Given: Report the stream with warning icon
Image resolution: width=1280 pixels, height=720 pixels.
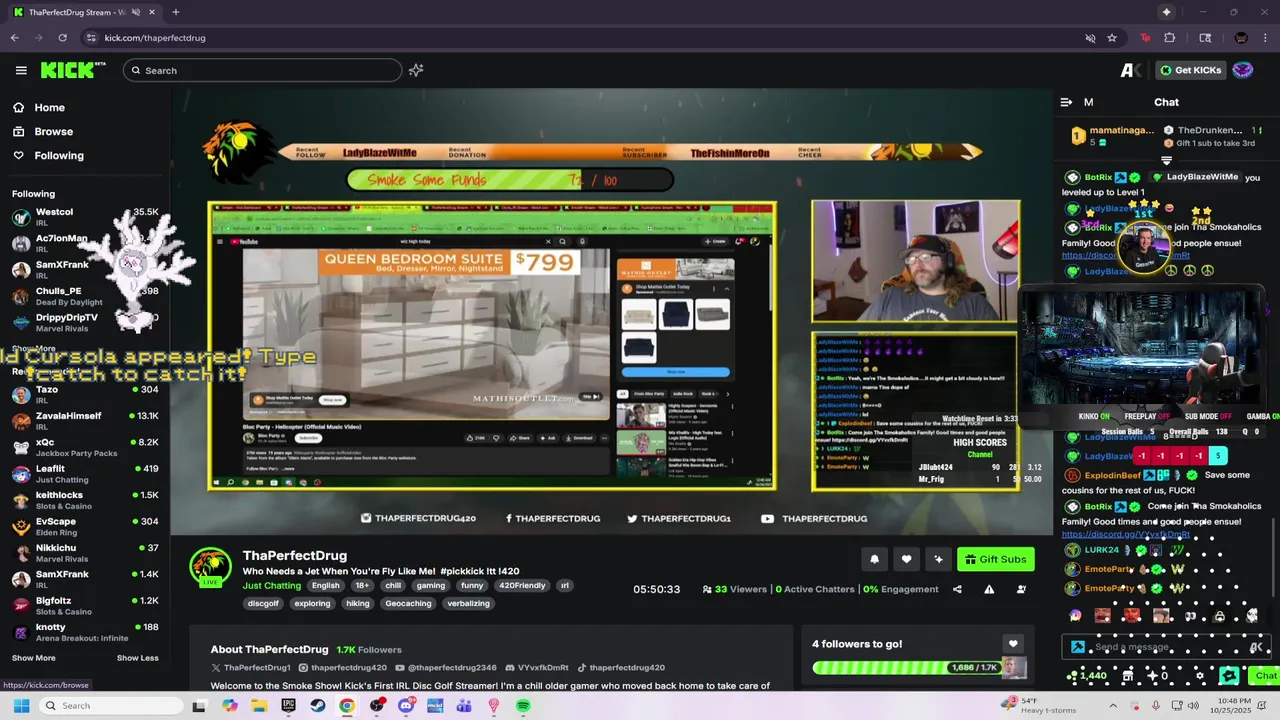Looking at the screenshot, I should [x=989, y=589].
